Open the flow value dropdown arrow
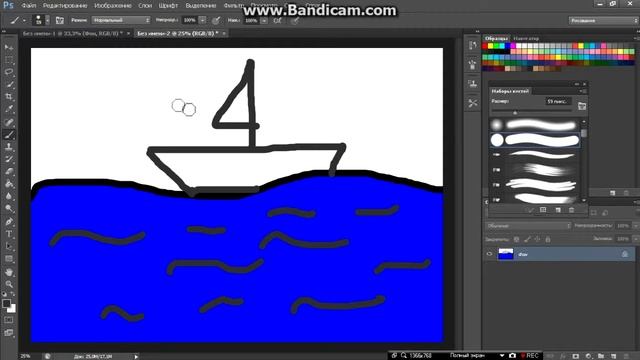640x360 pixels. coord(264,20)
